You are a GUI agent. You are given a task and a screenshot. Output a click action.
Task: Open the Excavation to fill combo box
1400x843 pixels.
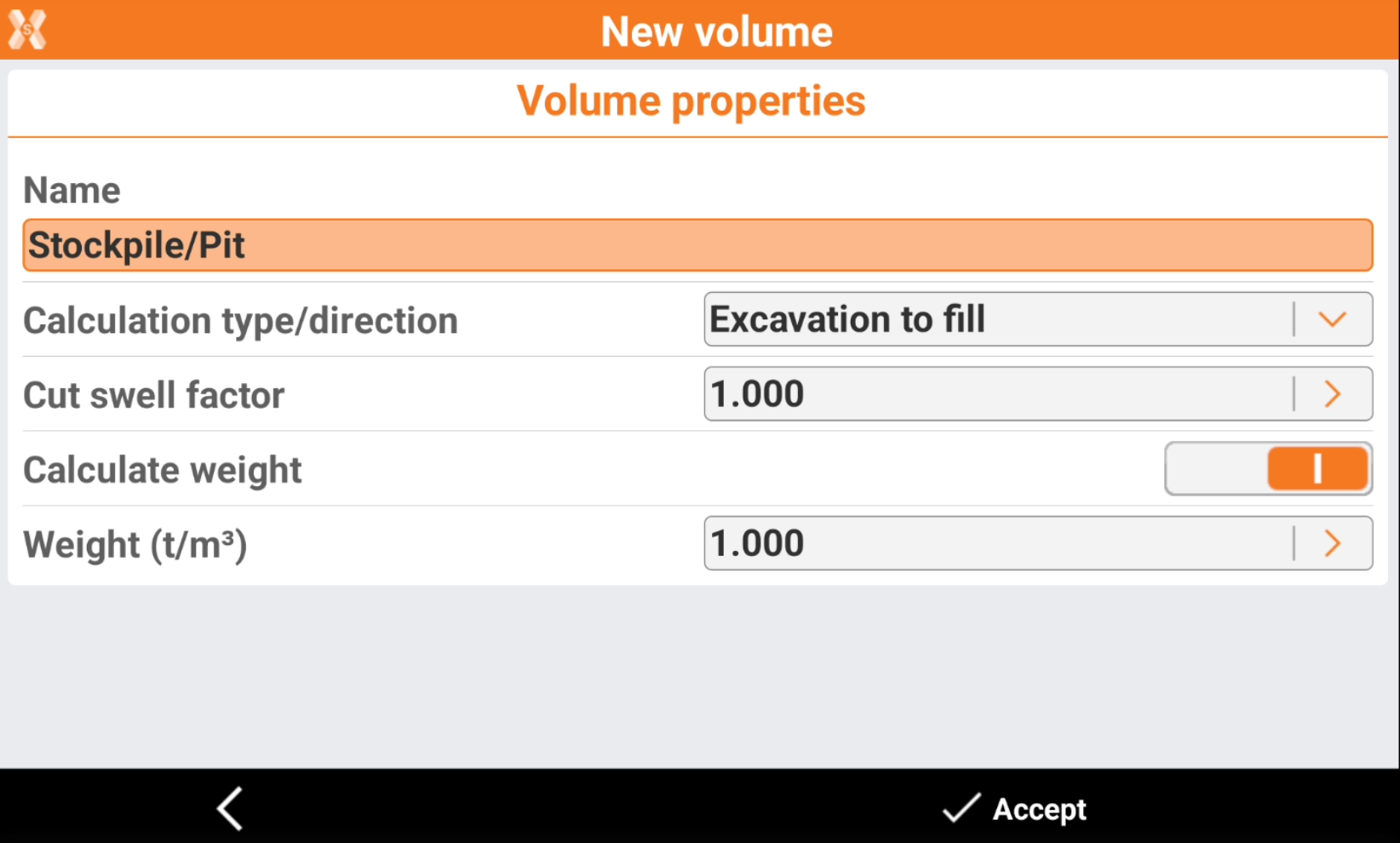pyautogui.click(x=996, y=319)
